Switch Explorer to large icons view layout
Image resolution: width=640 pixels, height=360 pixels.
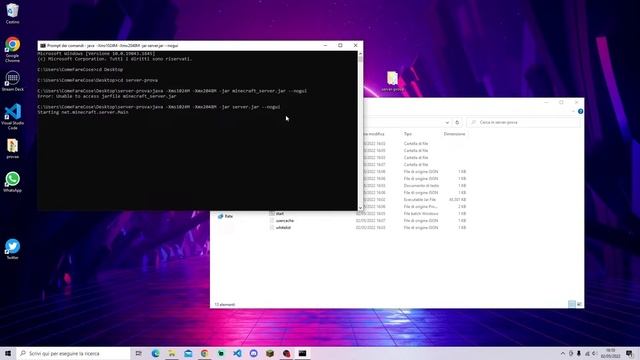coord(579,304)
